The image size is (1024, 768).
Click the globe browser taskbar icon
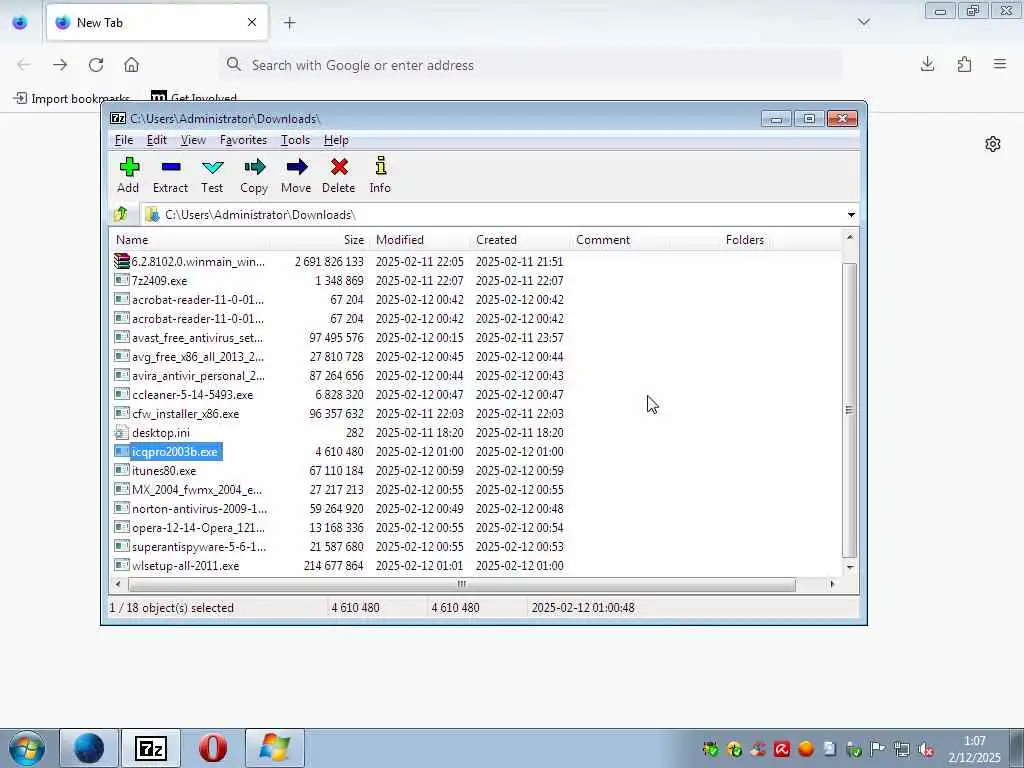coord(89,748)
